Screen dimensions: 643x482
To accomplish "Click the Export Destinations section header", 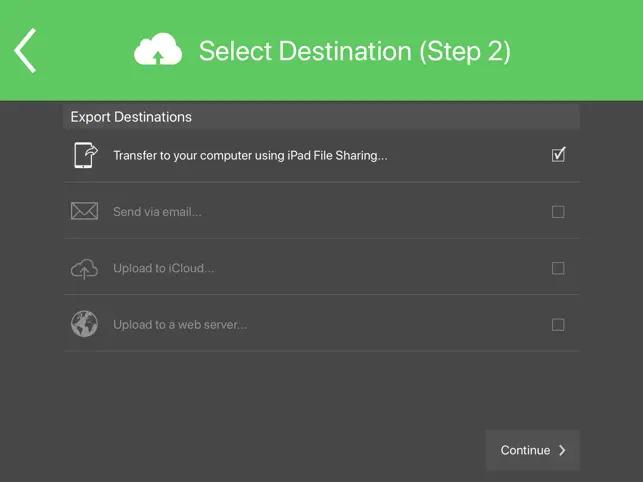I will pyautogui.click(x=322, y=117).
